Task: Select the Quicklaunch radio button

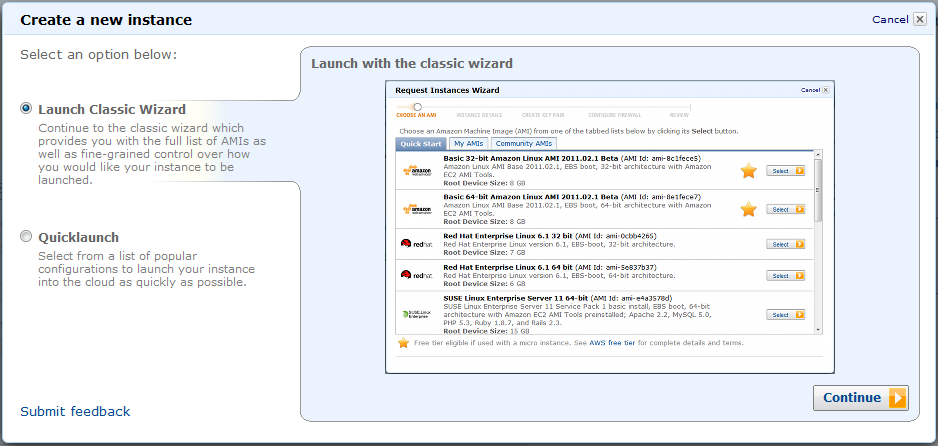Action: 26,236
